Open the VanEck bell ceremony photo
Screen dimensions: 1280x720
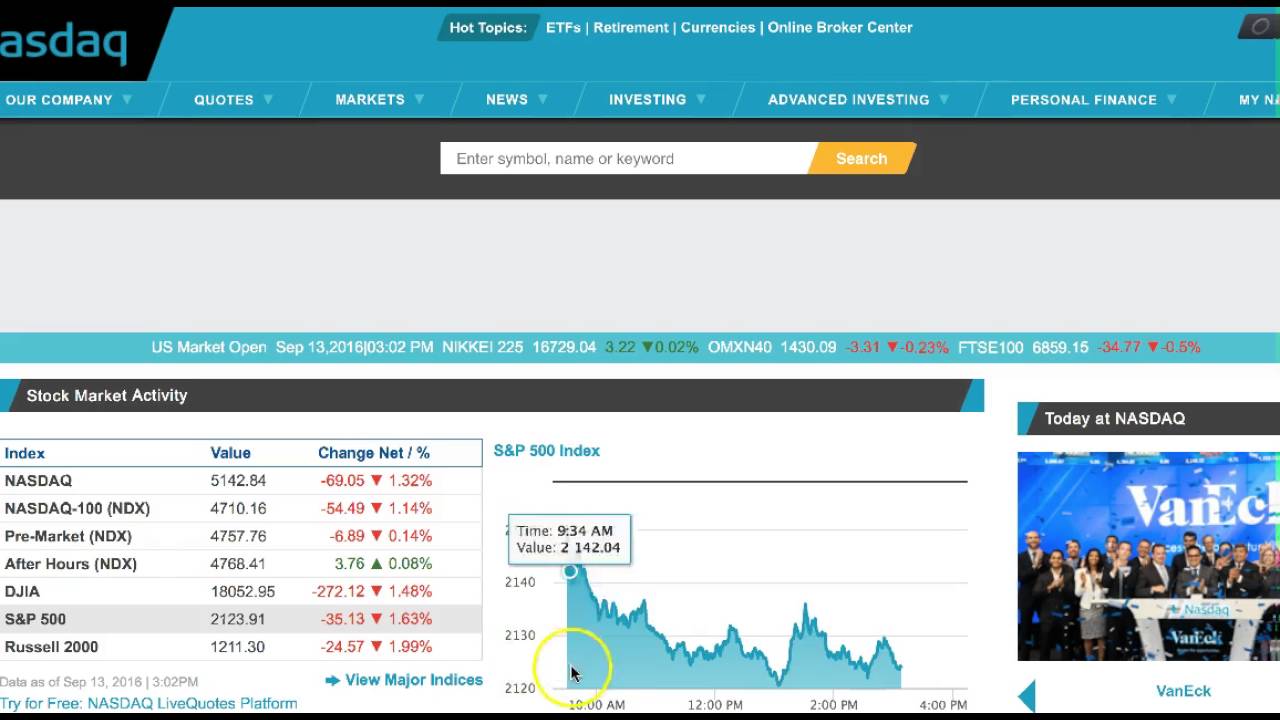click(x=1148, y=556)
